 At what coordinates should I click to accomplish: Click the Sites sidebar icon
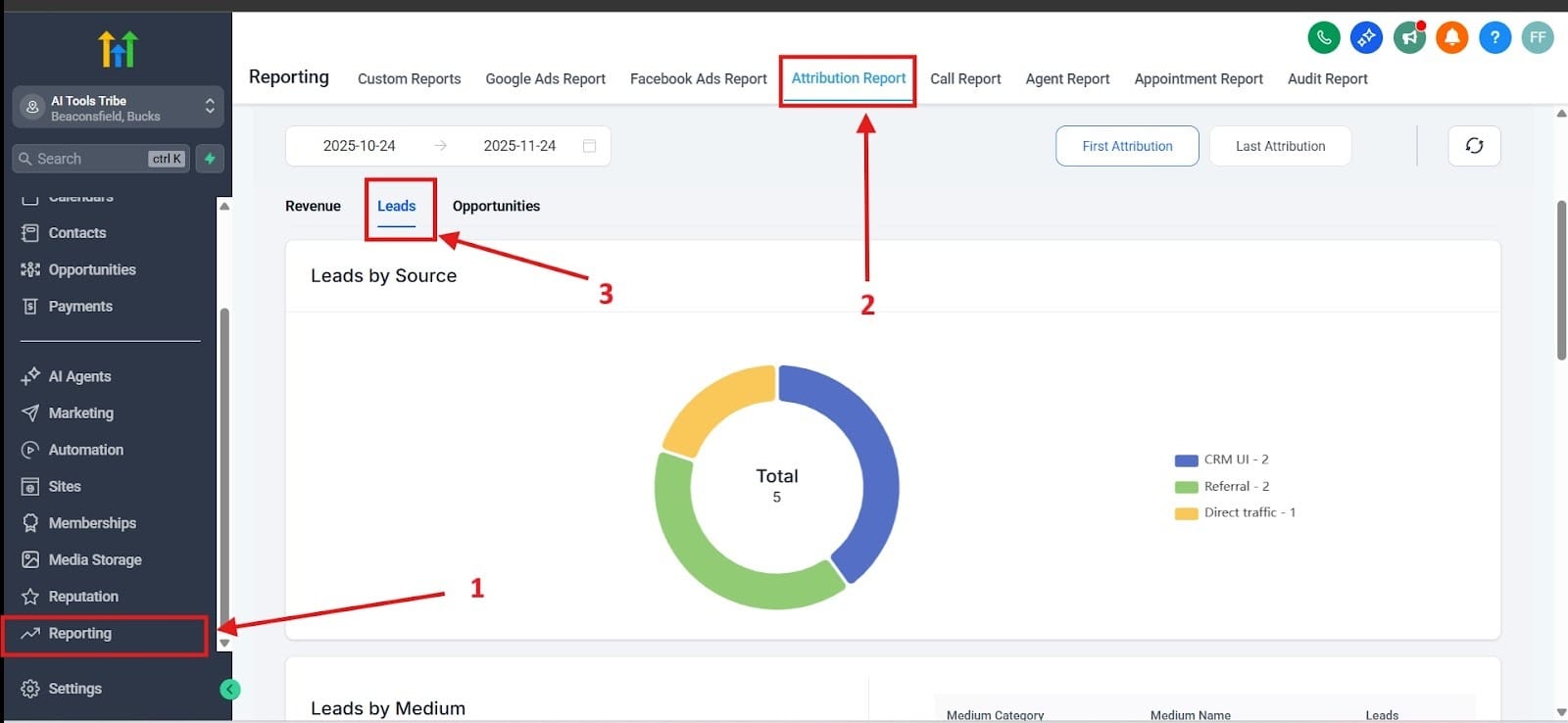(x=30, y=487)
